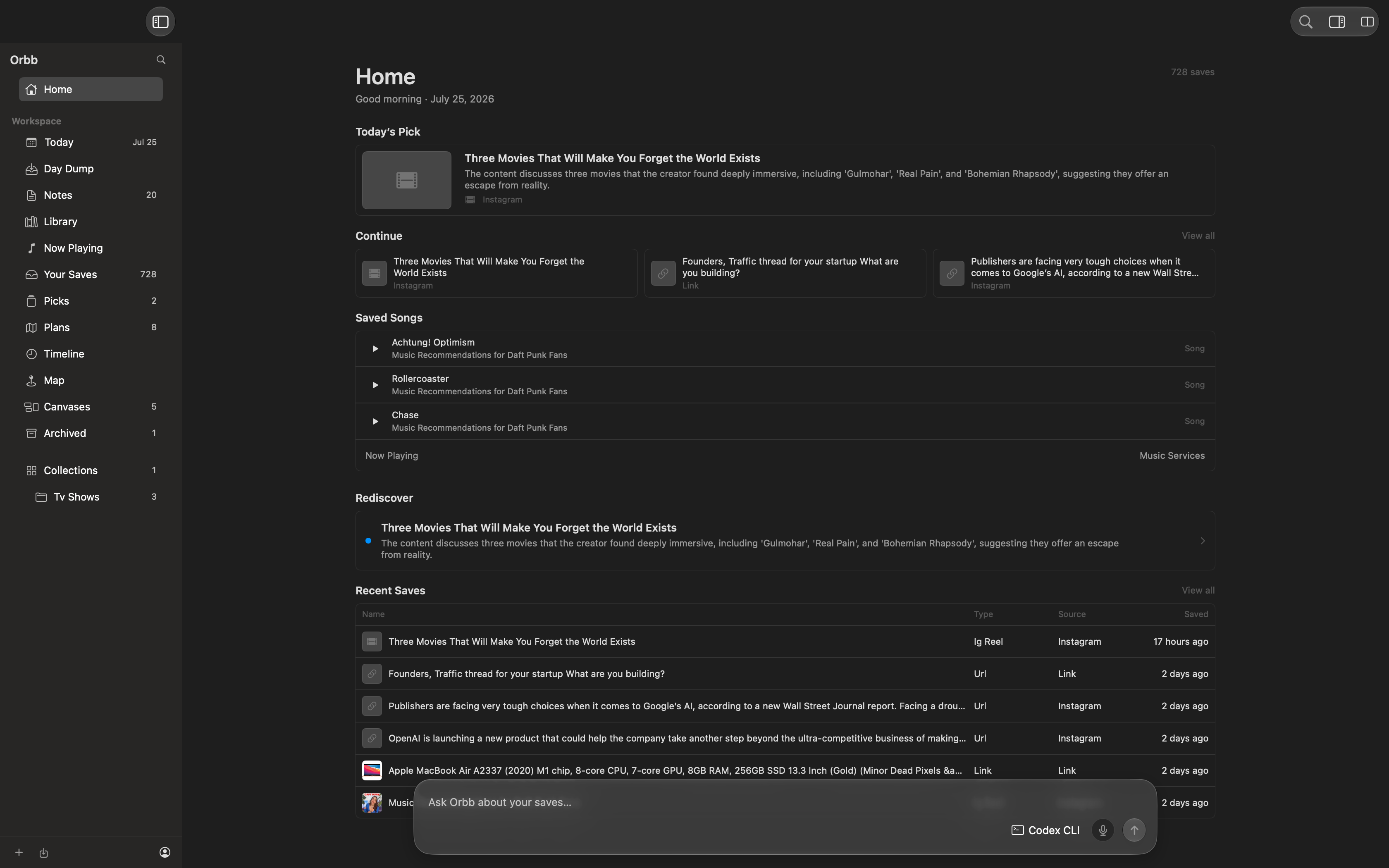Click the import icon at sidebar bottom
Viewport: 1389px width, 868px height.
[44, 853]
